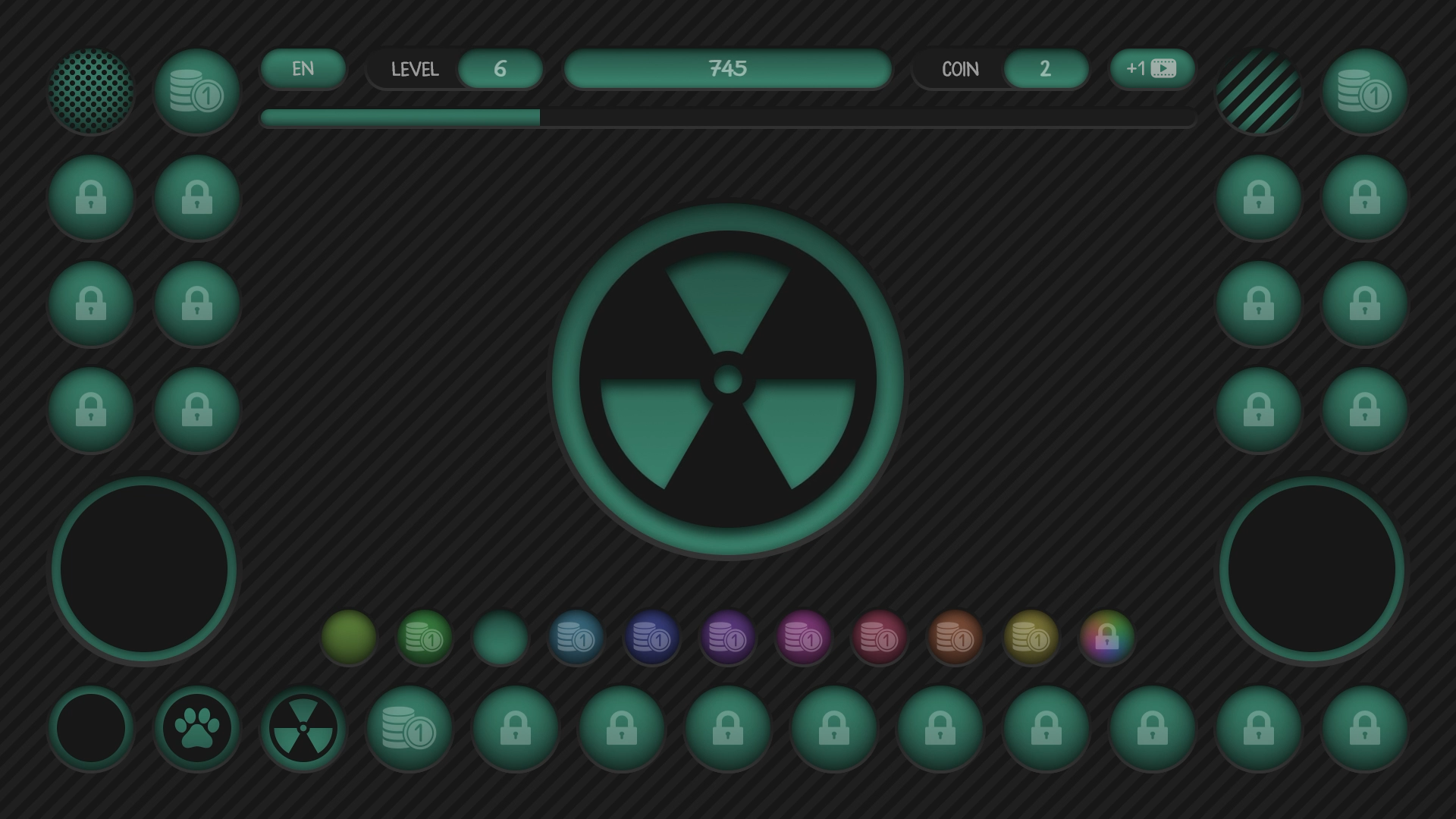
Task: Buy the coin-priced shape next to small radiation icon
Action: (x=409, y=728)
